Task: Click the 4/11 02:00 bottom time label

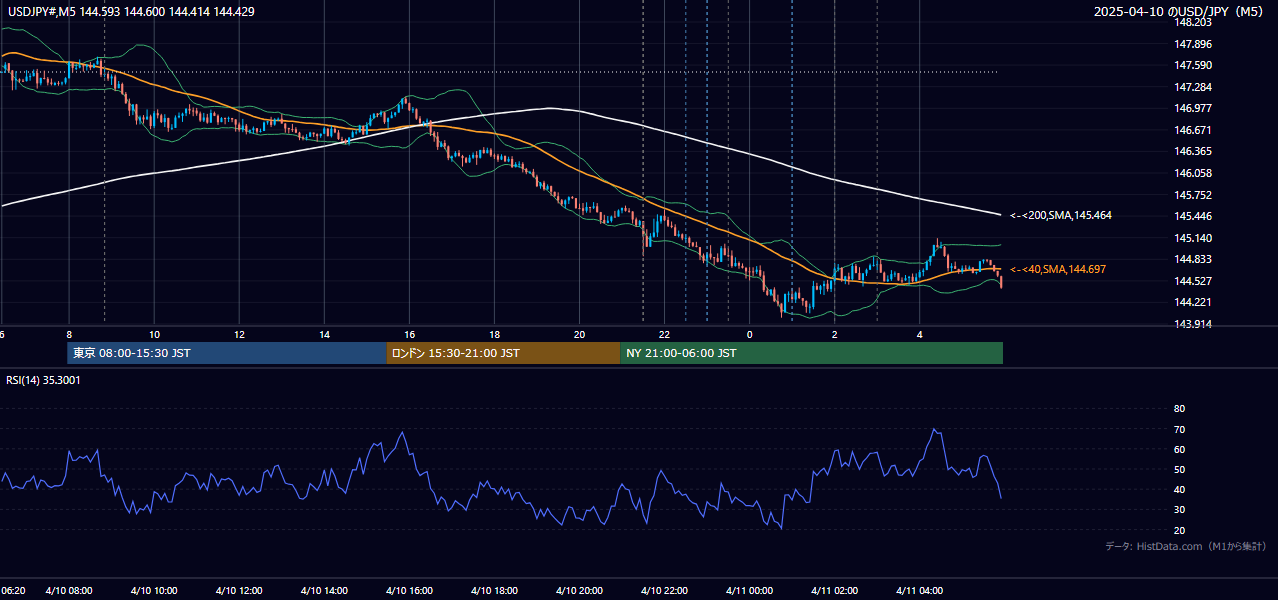Action: click(835, 591)
